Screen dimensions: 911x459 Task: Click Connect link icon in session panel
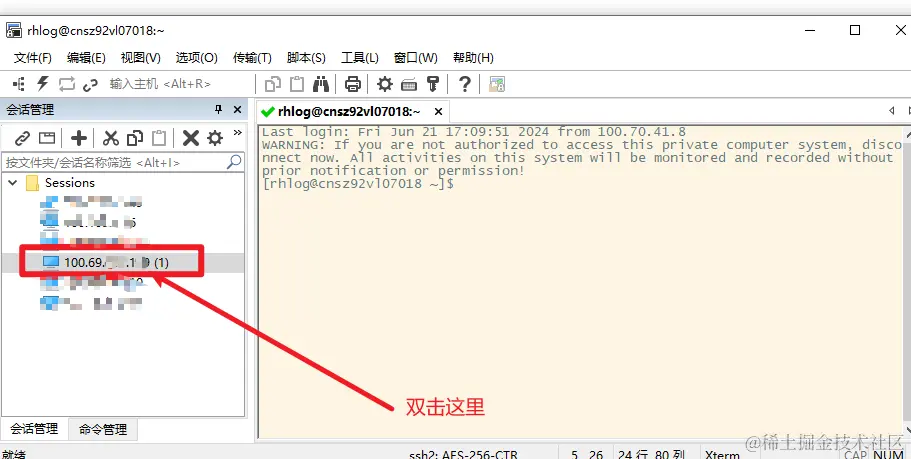23,138
